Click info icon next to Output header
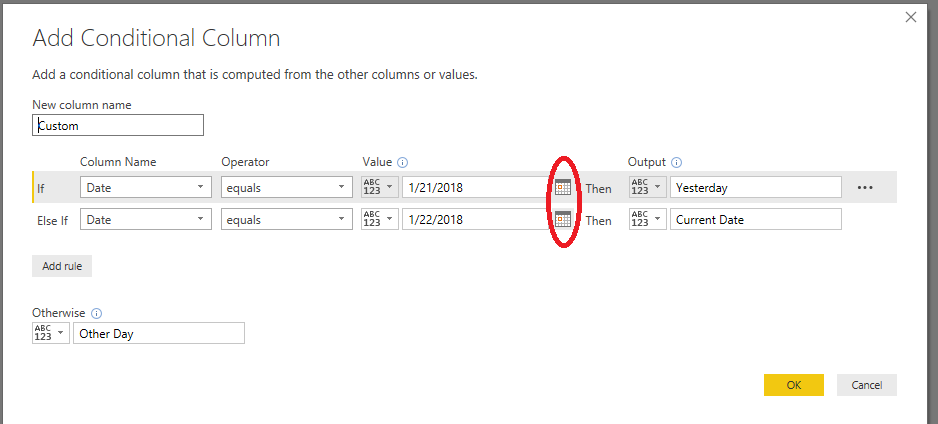 click(677, 162)
